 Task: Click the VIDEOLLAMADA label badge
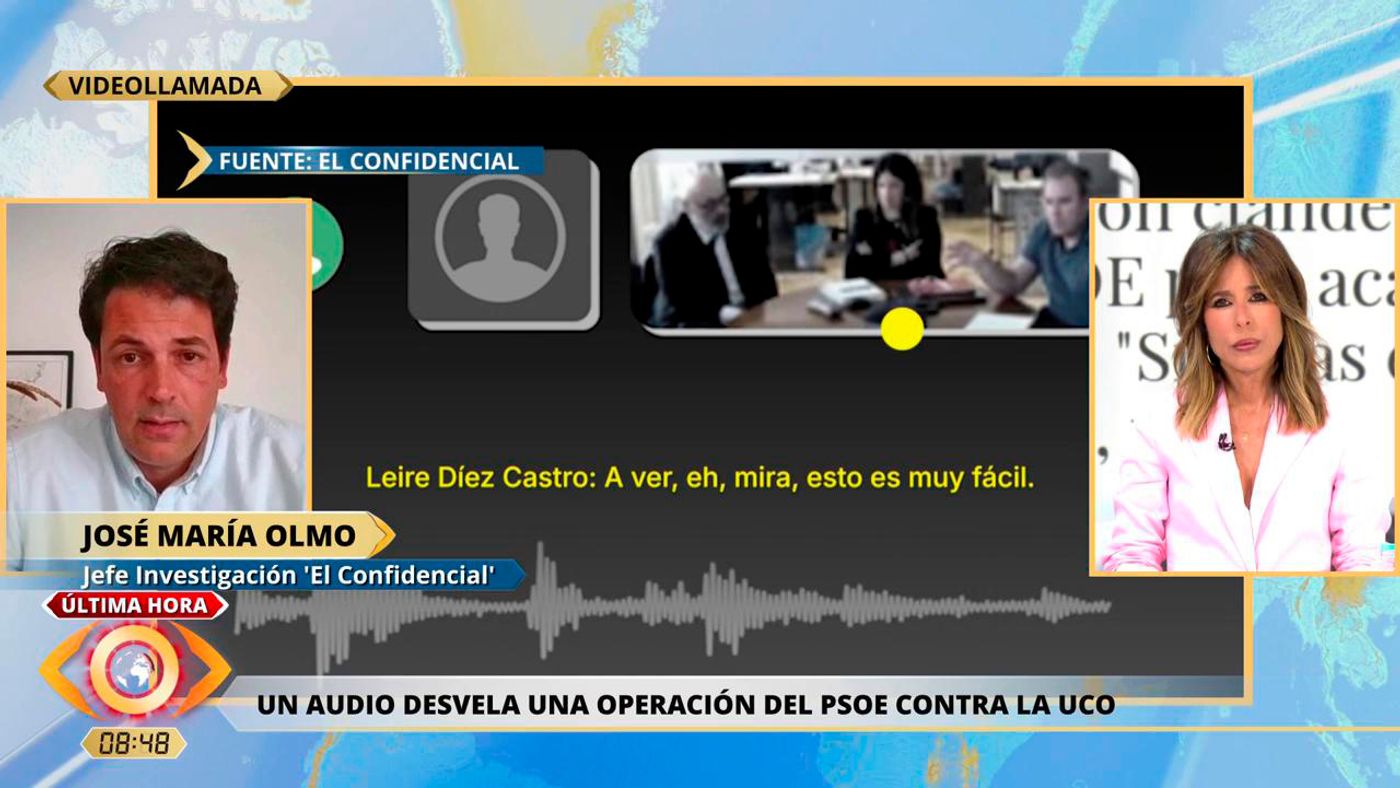167,86
